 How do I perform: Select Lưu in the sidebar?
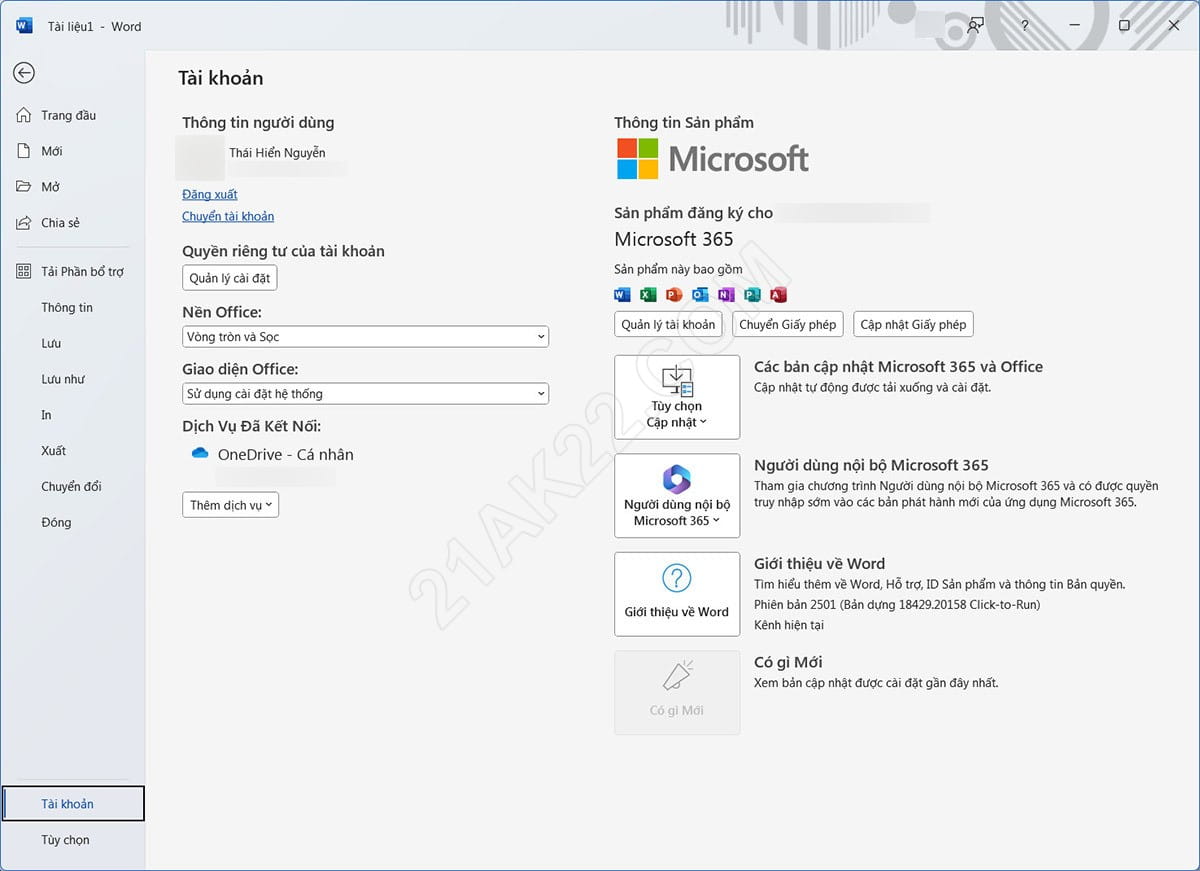(51, 343)
